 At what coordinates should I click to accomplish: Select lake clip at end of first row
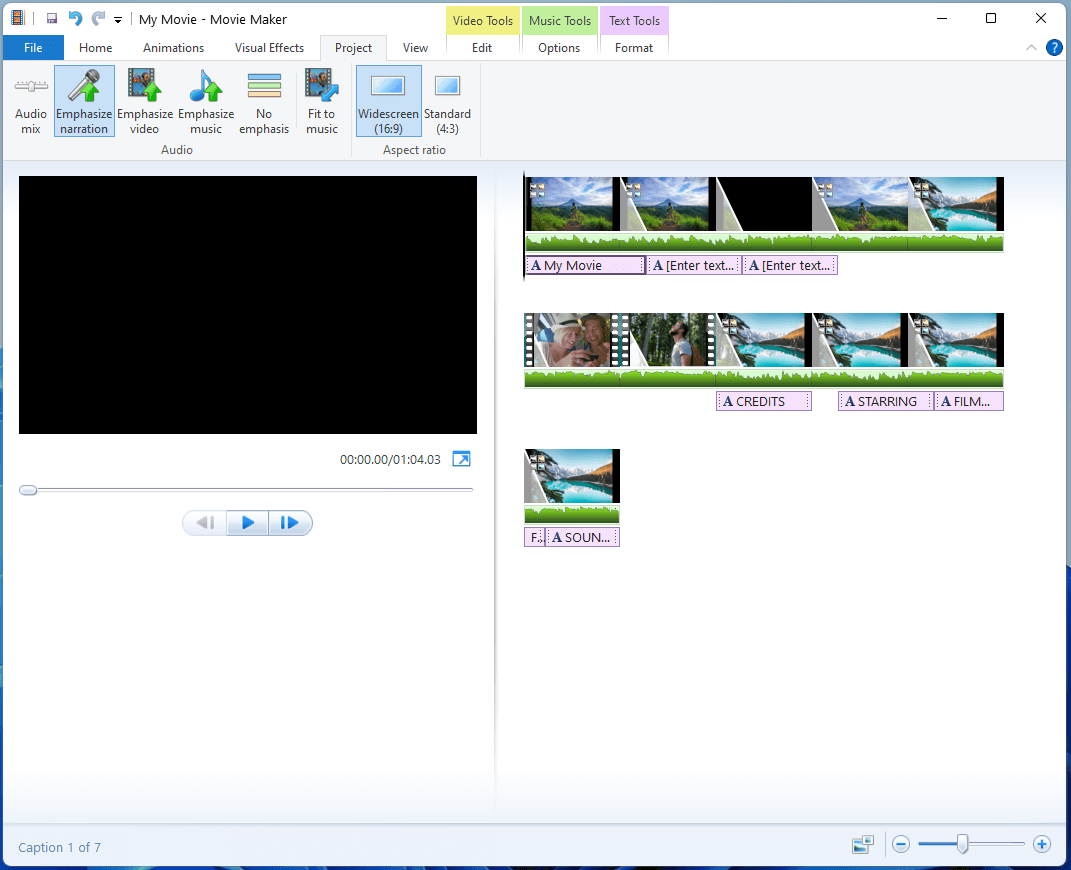[956, 204]
